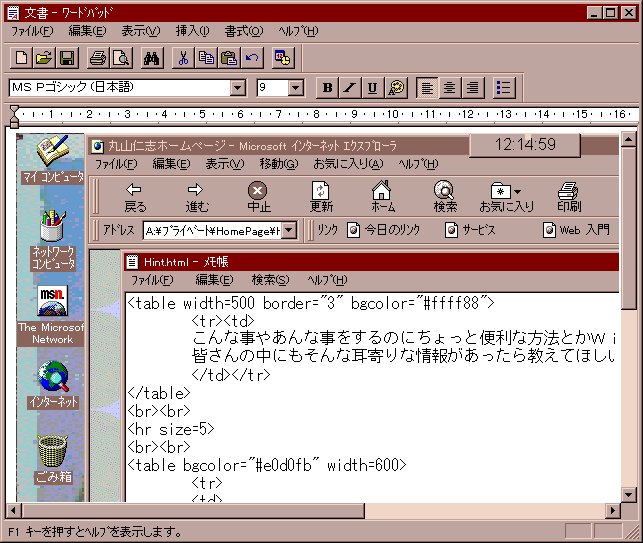The image size is (643, 543).
Task: Open お気に入り(A) menu in Internet Explorer menu bar
Action: 348,164
